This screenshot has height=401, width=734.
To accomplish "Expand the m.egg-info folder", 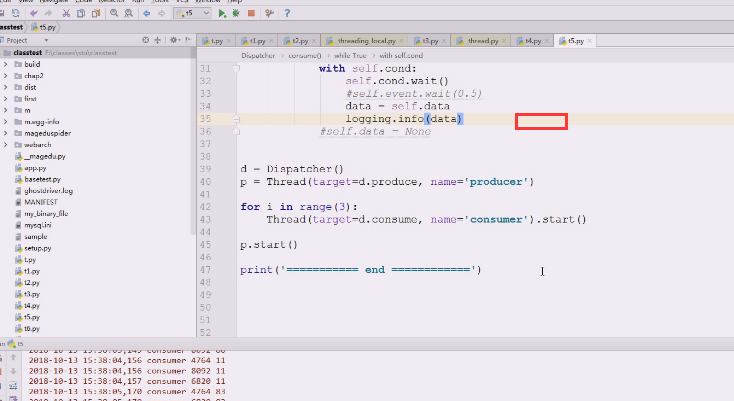I will [x=6, y=122].
